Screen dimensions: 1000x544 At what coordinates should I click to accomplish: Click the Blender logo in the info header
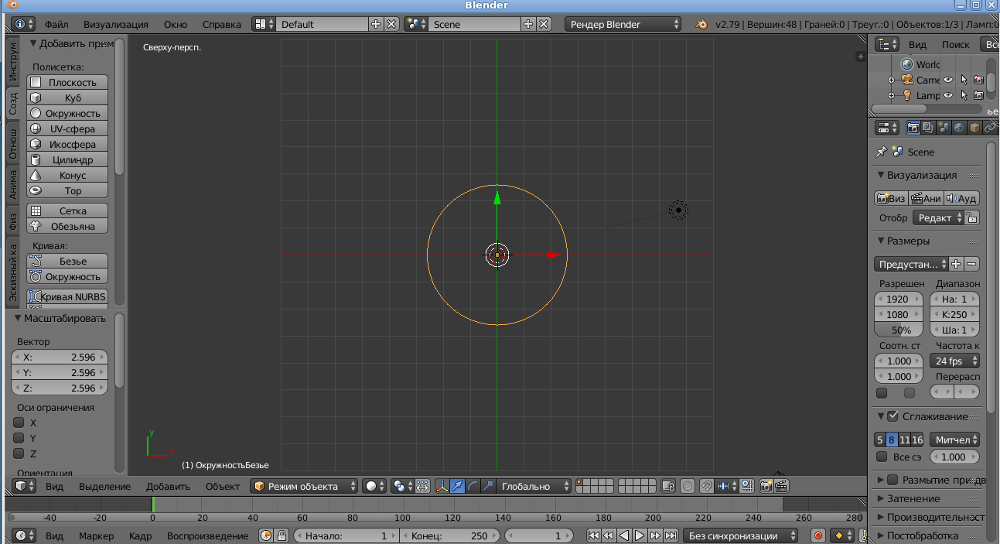[x=702, y=24]
